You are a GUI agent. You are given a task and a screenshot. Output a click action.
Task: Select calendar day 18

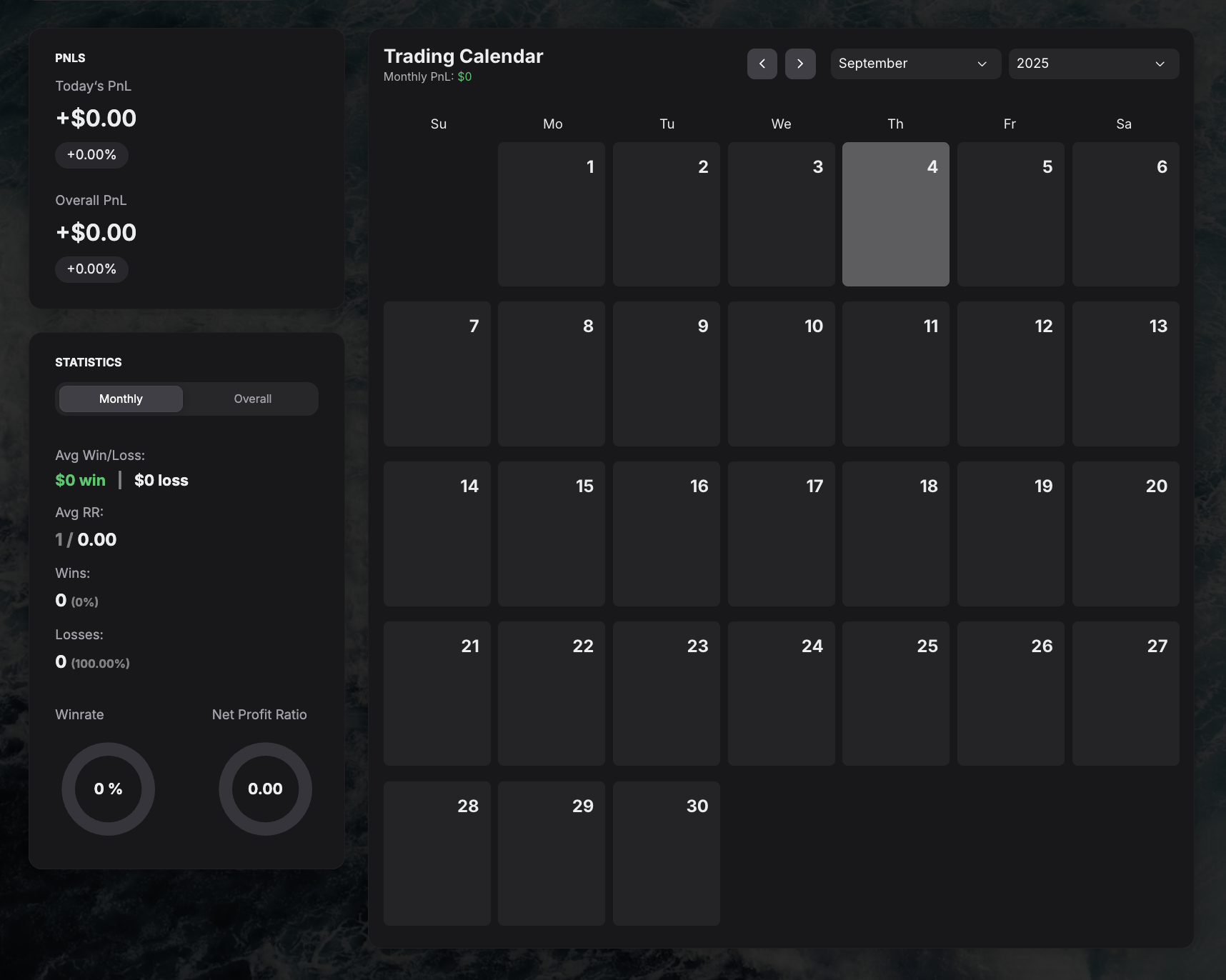[x=895, y=534]
